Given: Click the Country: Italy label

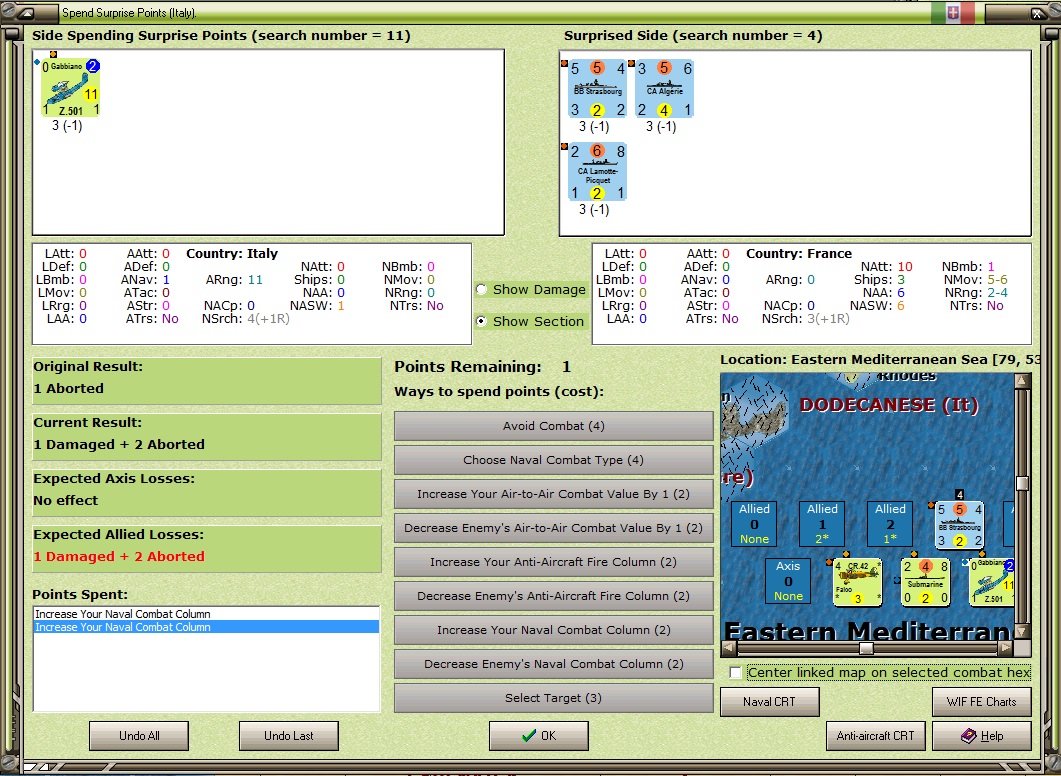Looking at the screenshot, I should click(x=232, y=254).
